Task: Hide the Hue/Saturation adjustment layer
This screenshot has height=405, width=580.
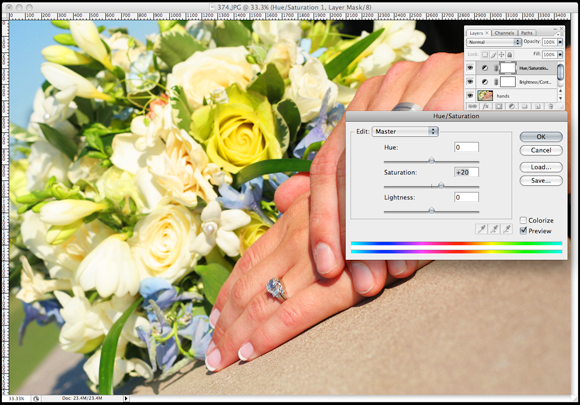Action: coord(470,68)
